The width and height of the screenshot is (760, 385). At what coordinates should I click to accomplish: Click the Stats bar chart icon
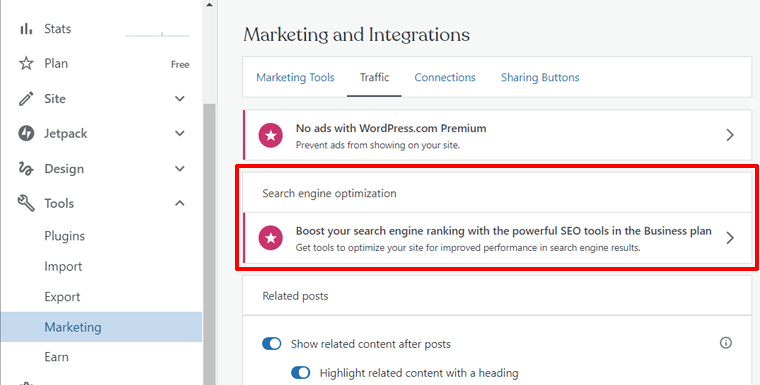pos(26,29)
